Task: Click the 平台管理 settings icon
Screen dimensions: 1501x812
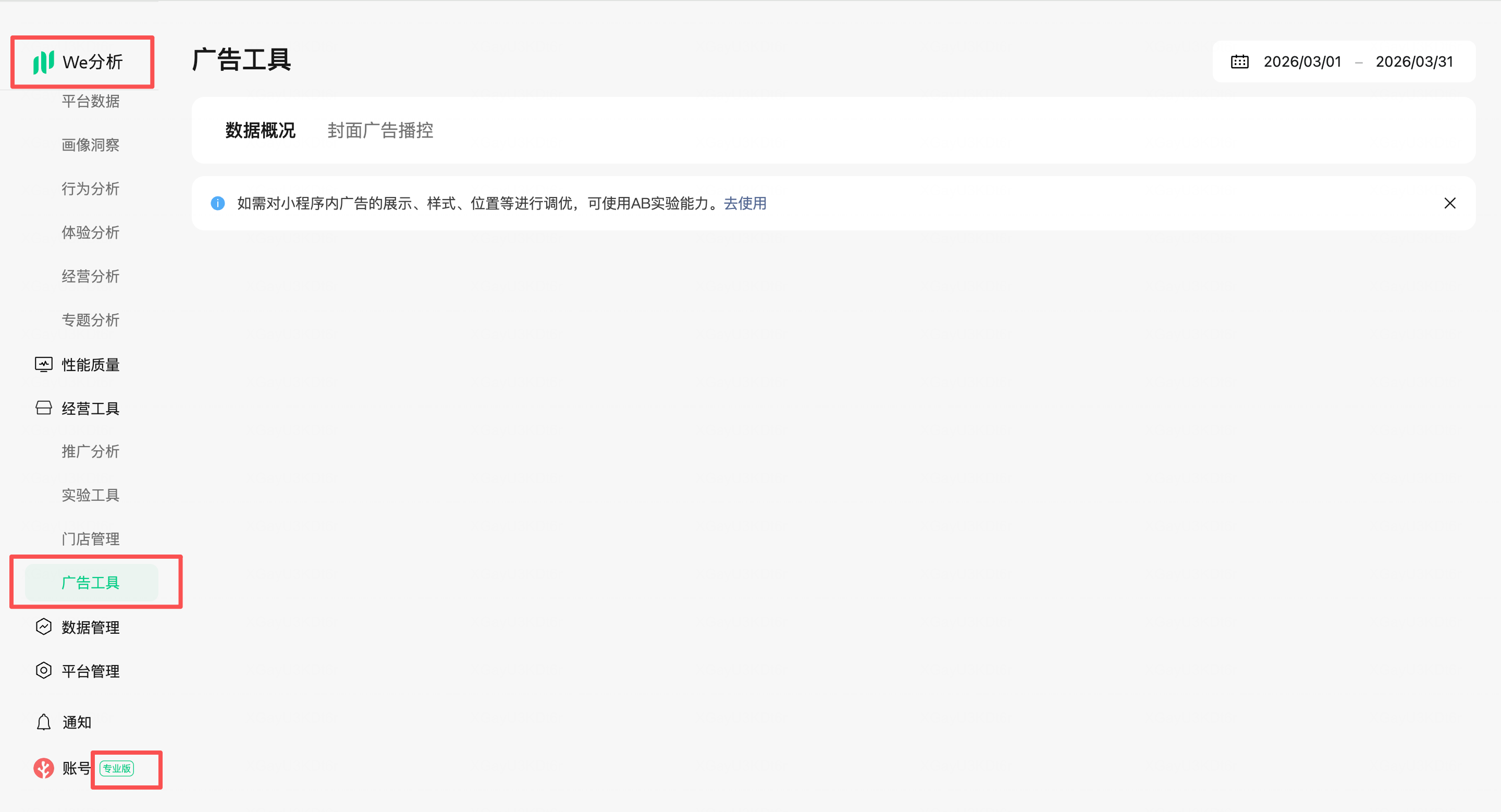Action: 44,671
